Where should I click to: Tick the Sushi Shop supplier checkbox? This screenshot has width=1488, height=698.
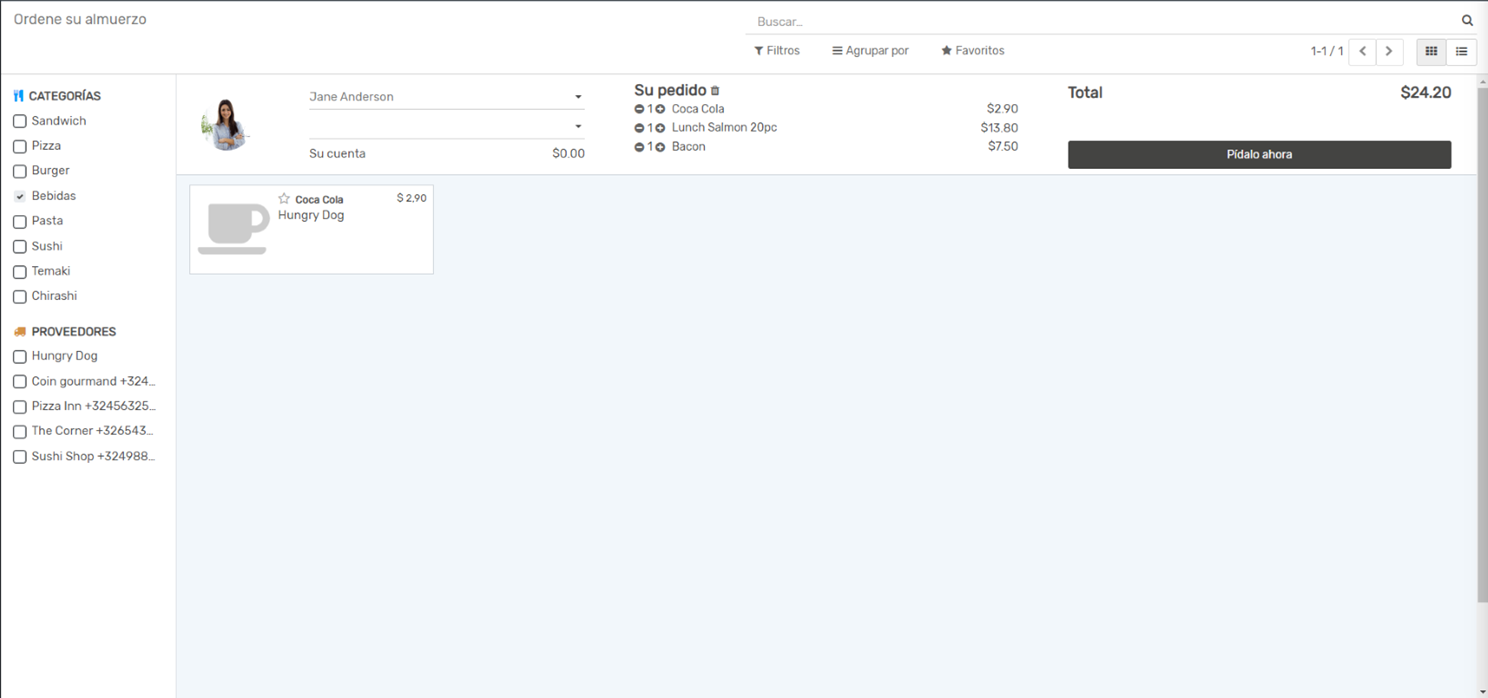(20, 457)
